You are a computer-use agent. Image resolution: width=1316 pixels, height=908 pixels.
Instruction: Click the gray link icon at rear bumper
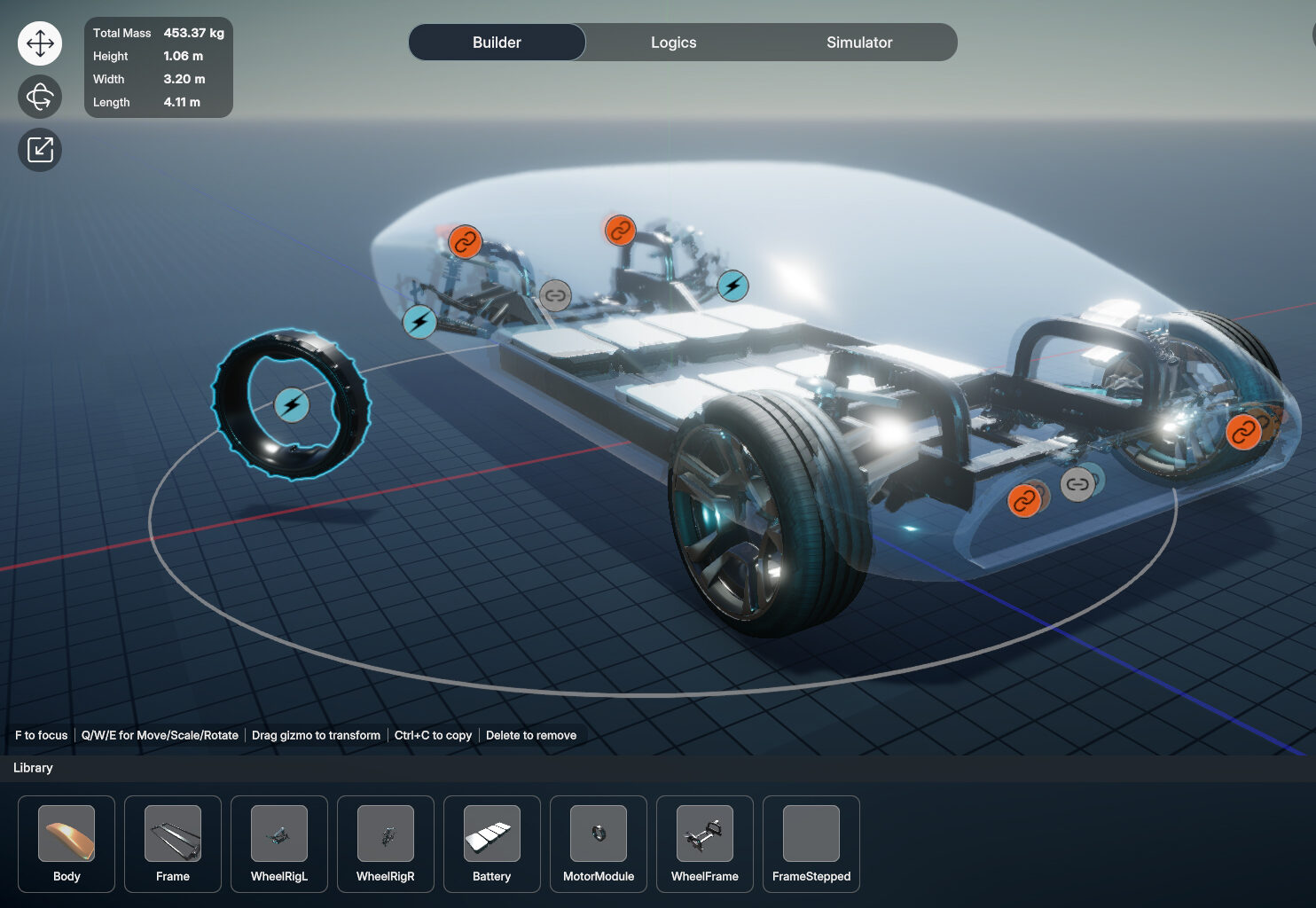(1077, 484)
